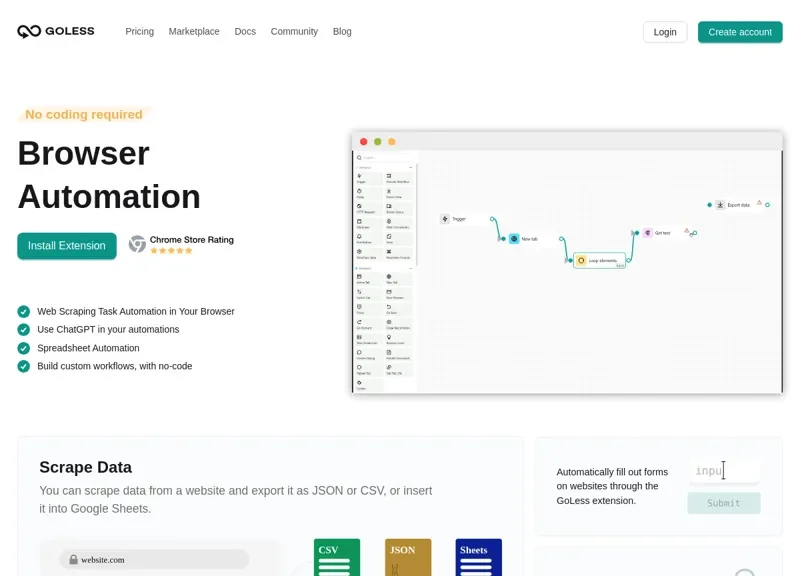
Task: Open the Get text node on the canvas
Action: pos(660,234)
